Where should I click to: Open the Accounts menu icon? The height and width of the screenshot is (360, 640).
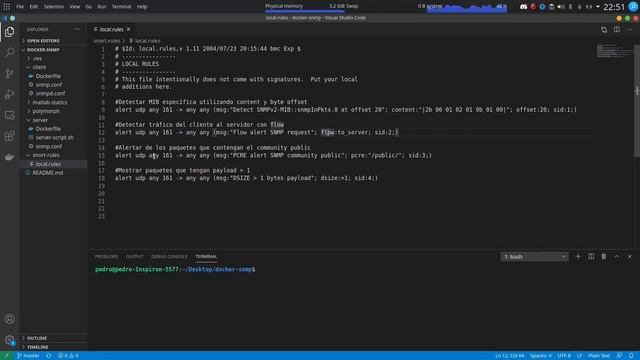point(9,319)
